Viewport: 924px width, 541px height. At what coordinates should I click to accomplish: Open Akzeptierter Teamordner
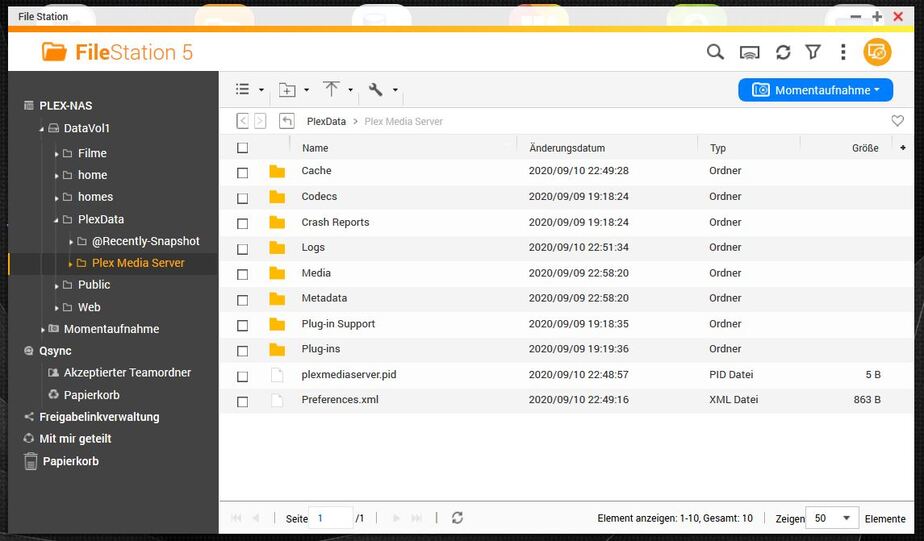127,372
